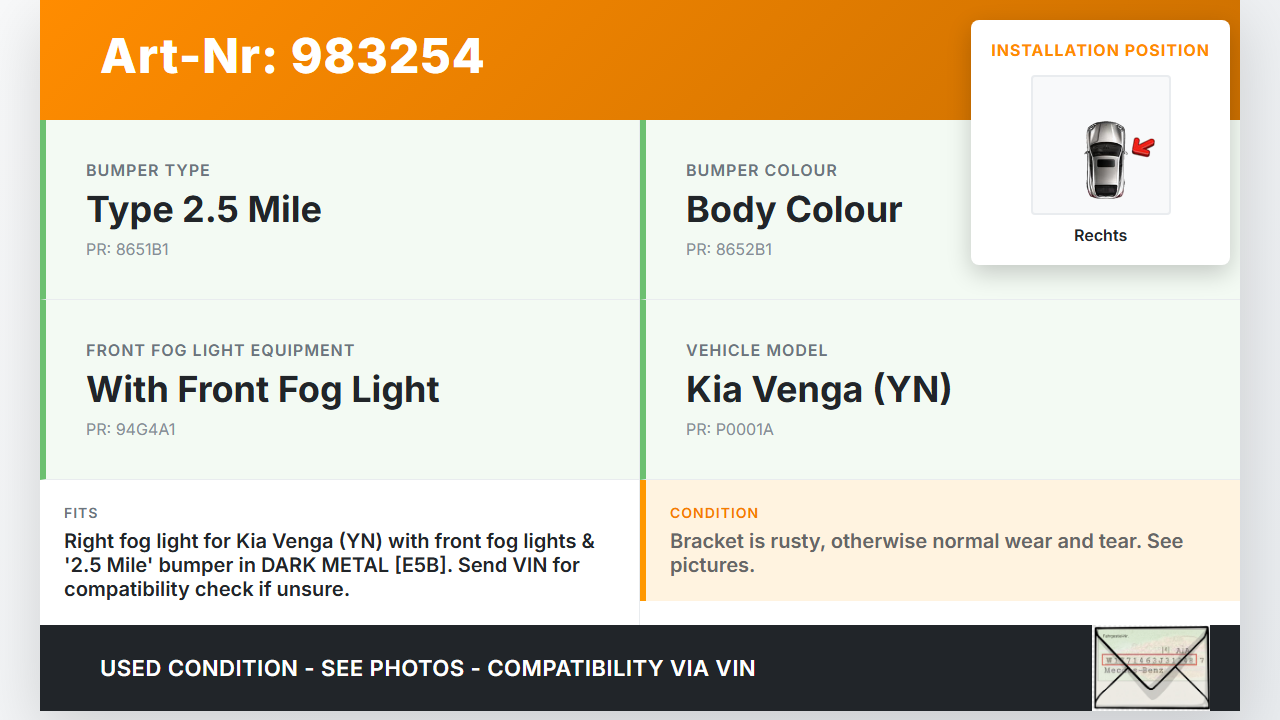The image size is (1280, 720).
Task: Click the VIN envelope icon in footer
Action: (x=1150, y=667)
